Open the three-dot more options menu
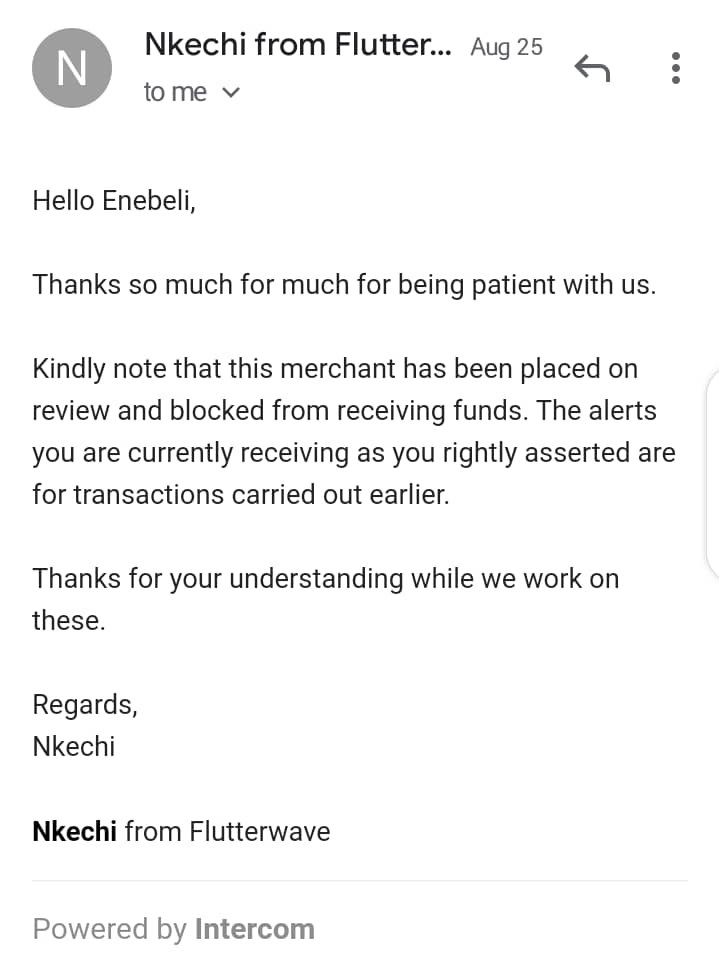719x968 pixels. (x=676, y=68)
